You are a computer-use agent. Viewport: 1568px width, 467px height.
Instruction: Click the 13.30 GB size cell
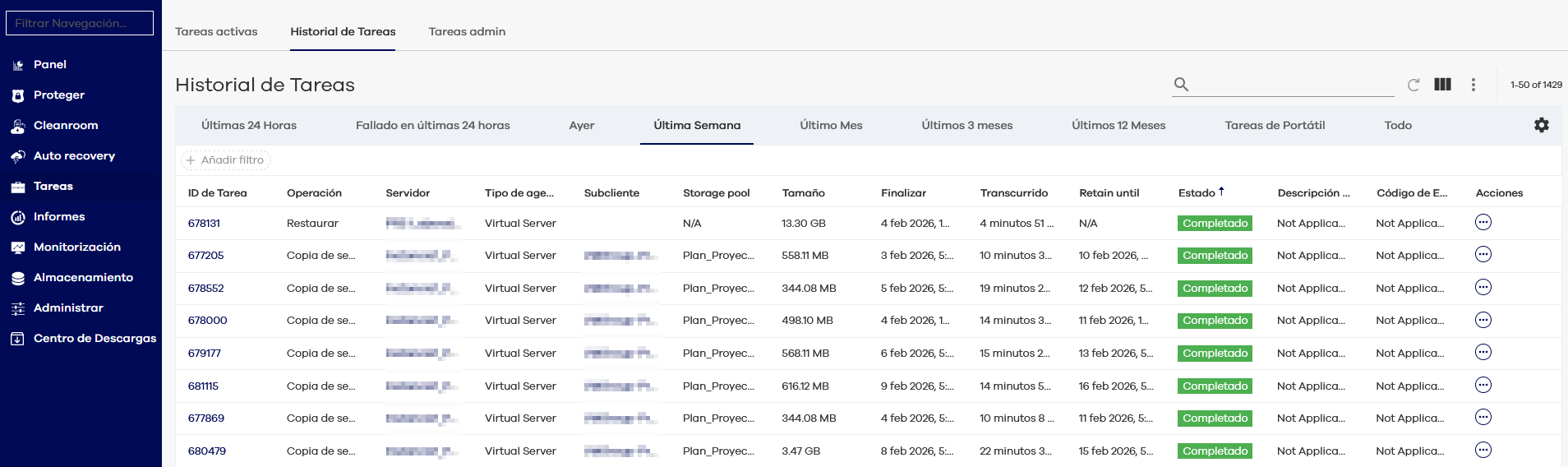(804, 223)
